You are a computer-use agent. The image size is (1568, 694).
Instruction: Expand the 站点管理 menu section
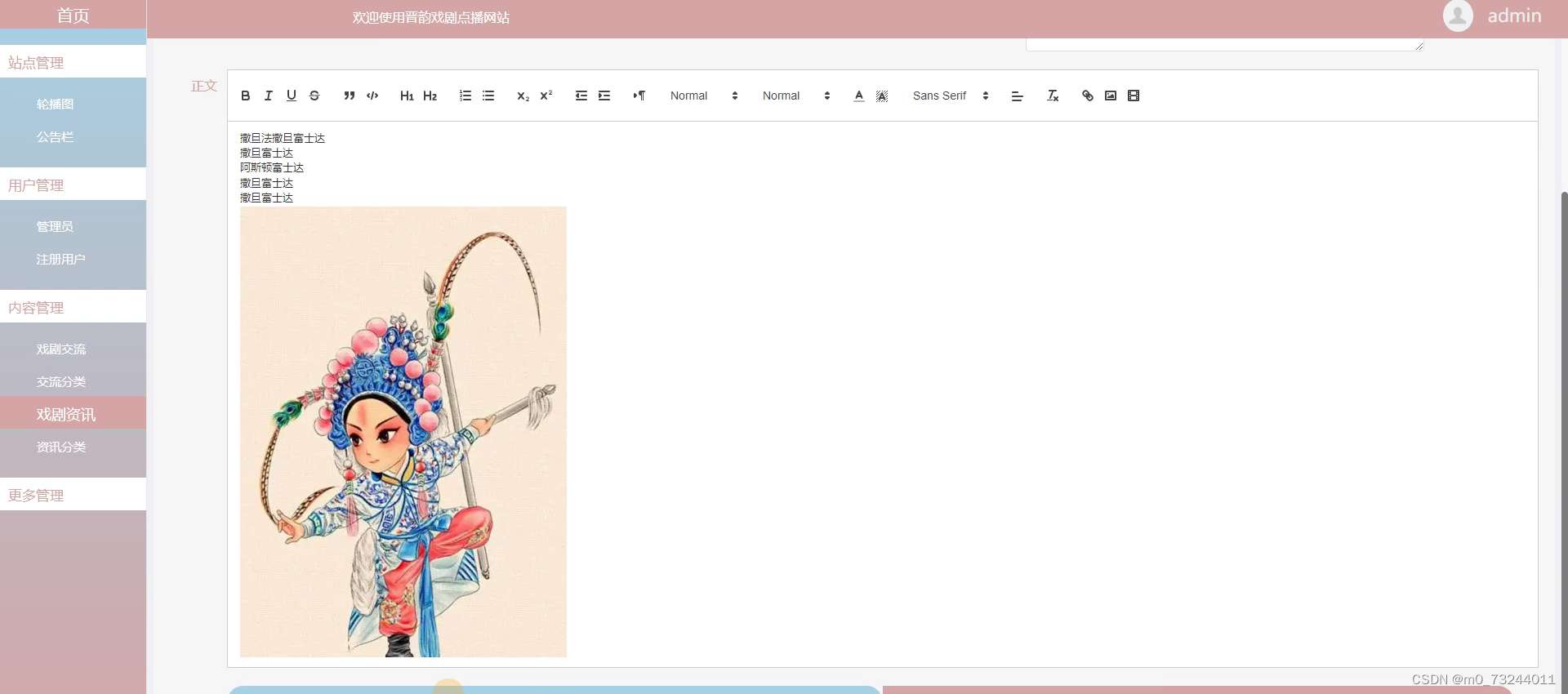click(73, 62)
